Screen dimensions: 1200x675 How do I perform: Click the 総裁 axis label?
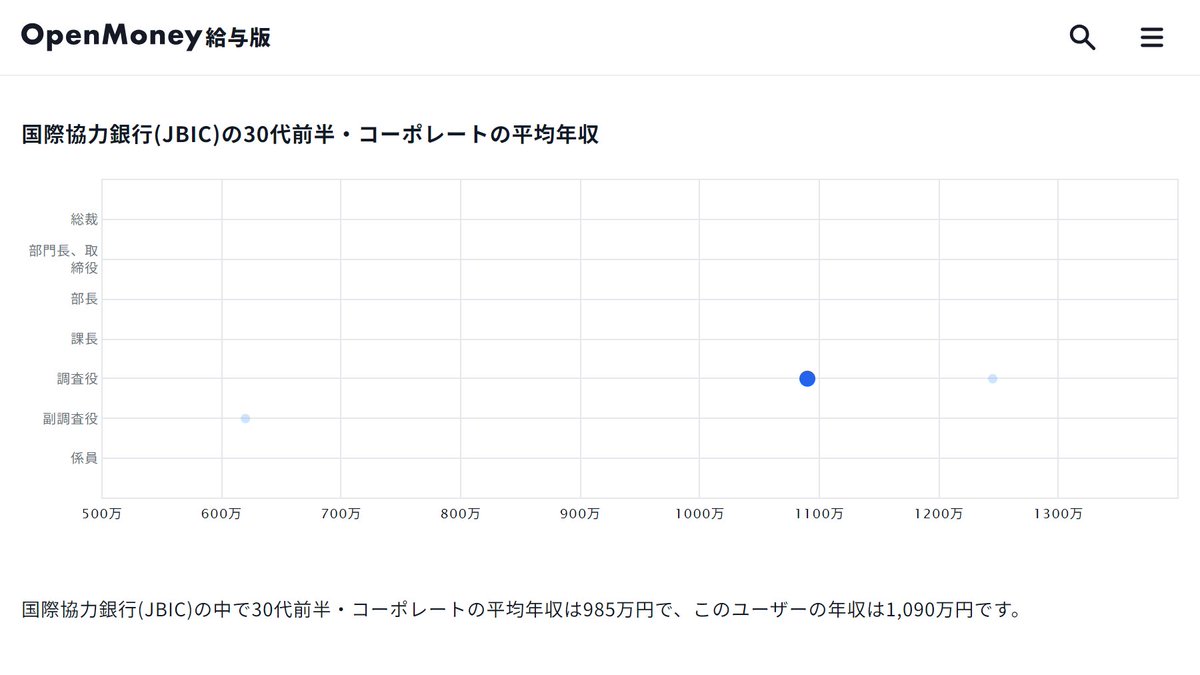pyautogui.click(x=84, y=219)
